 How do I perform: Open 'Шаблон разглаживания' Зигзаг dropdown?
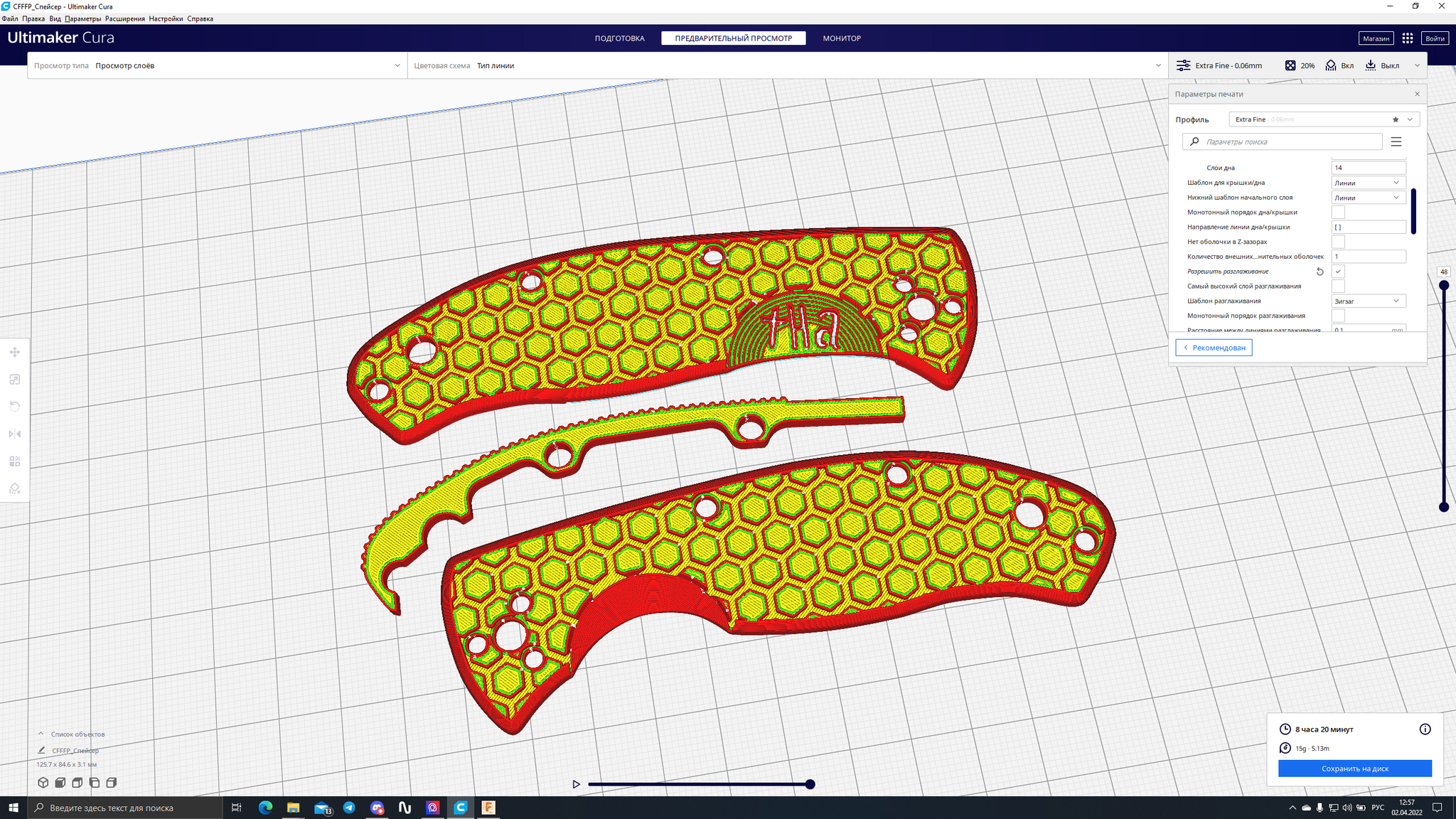click(1369, 301)
